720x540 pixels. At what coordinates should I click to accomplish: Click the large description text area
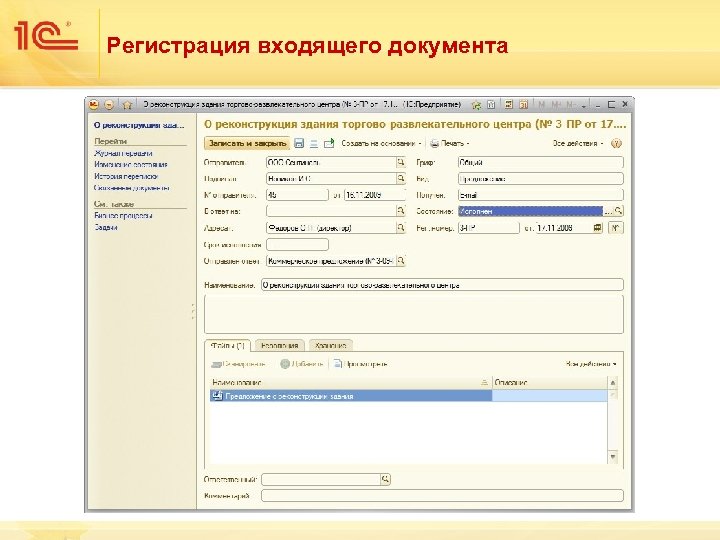coord(414,315)
